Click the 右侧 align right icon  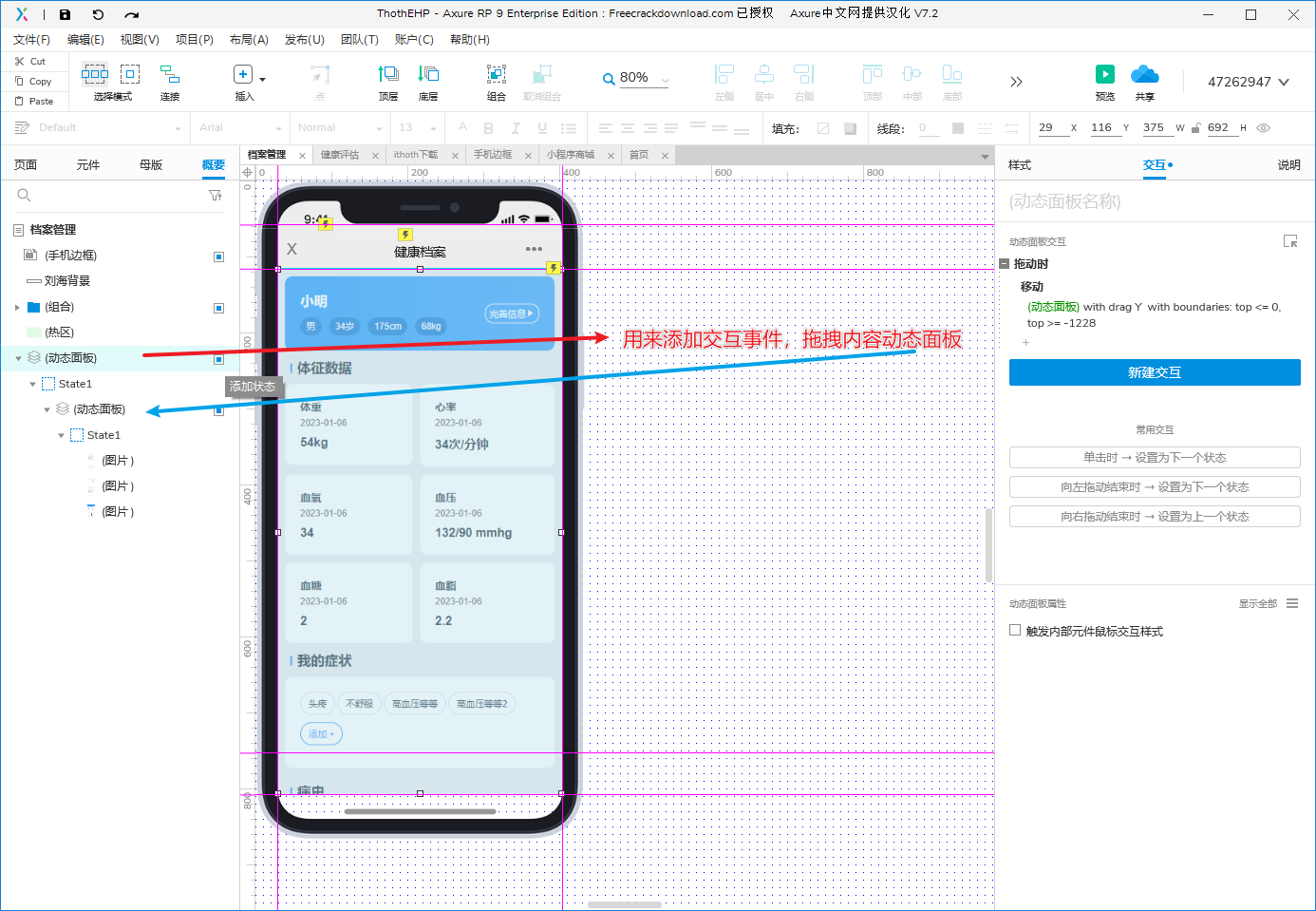(804, 74)
